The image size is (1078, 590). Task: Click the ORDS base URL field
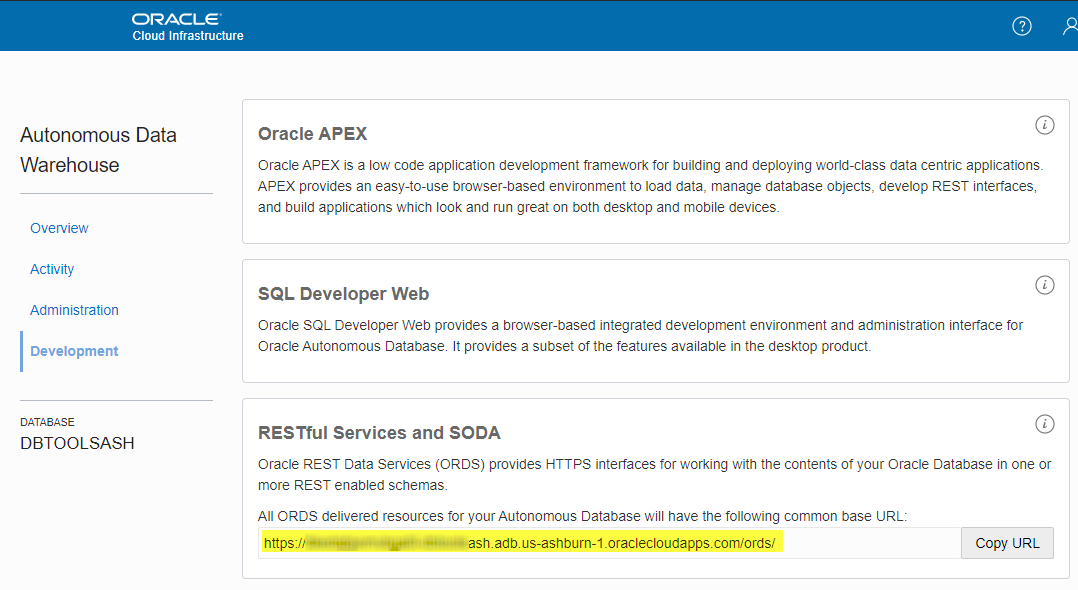[609, 543]
